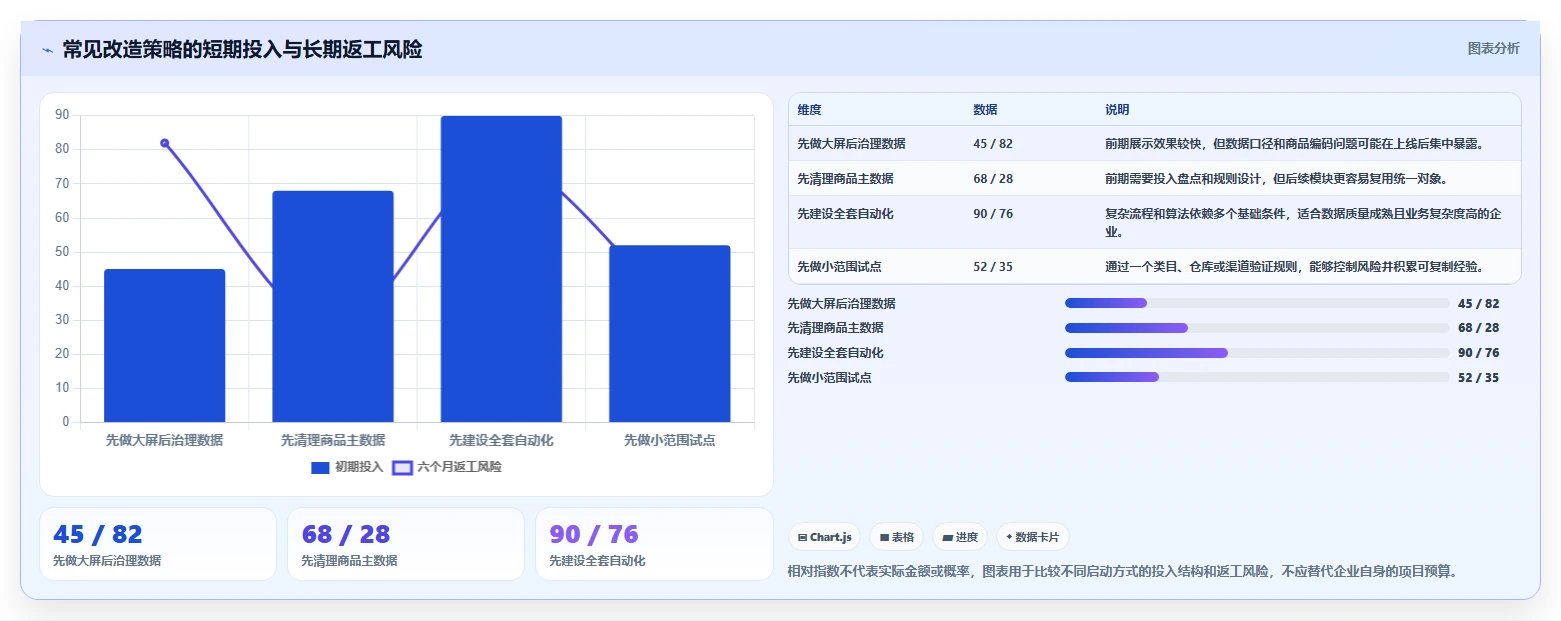Click the 先做小范围试点 progress bar

pyautogui.click(x=1257, y=377)
